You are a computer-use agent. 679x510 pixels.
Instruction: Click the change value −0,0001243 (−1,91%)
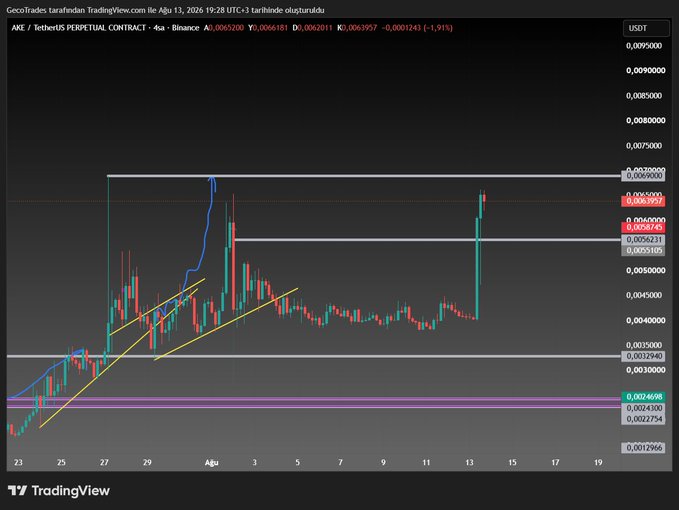tap(417, 28)
